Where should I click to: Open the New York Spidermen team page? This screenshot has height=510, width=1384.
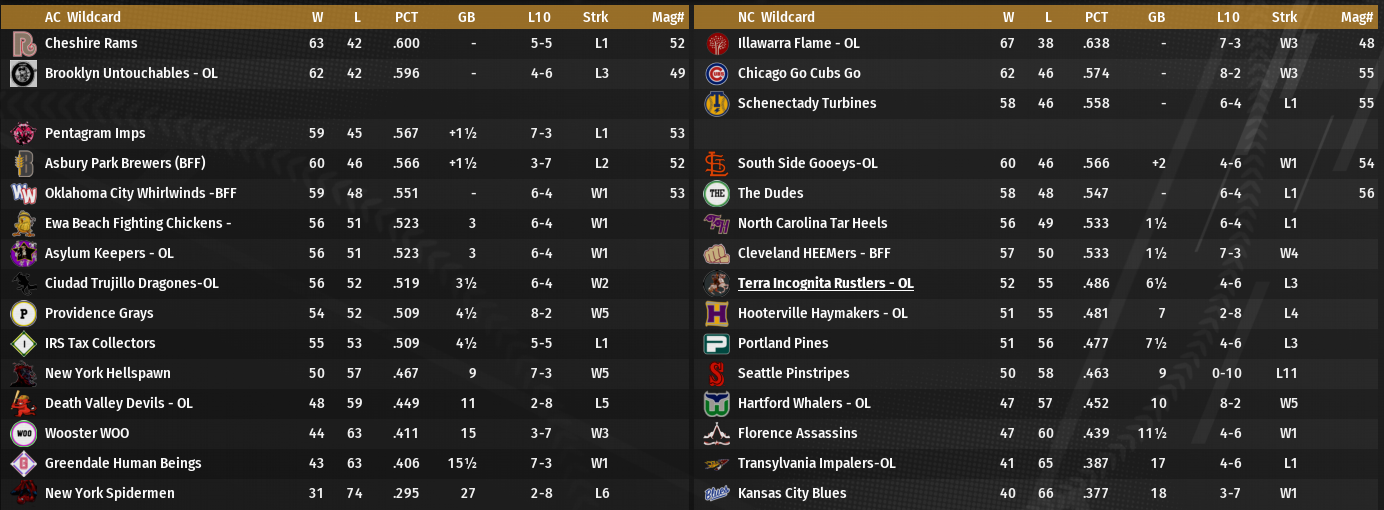(x=109, y=494)
